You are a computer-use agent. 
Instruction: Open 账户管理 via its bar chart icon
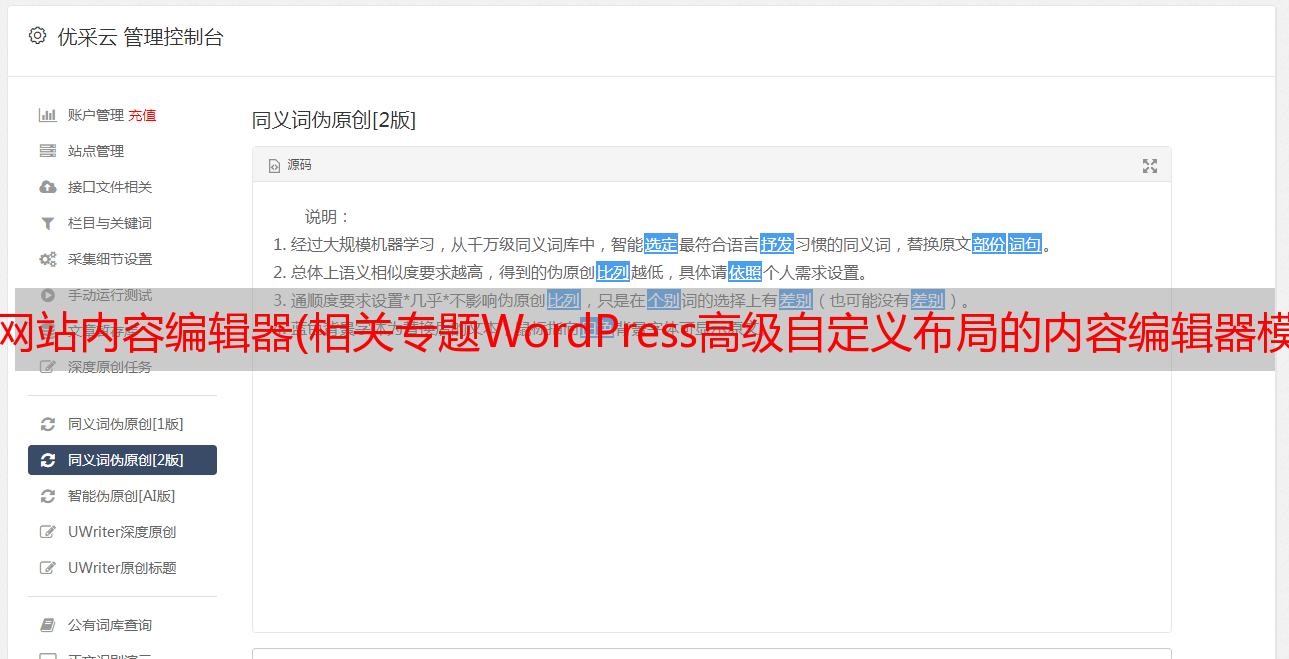(x=47, y=115)
